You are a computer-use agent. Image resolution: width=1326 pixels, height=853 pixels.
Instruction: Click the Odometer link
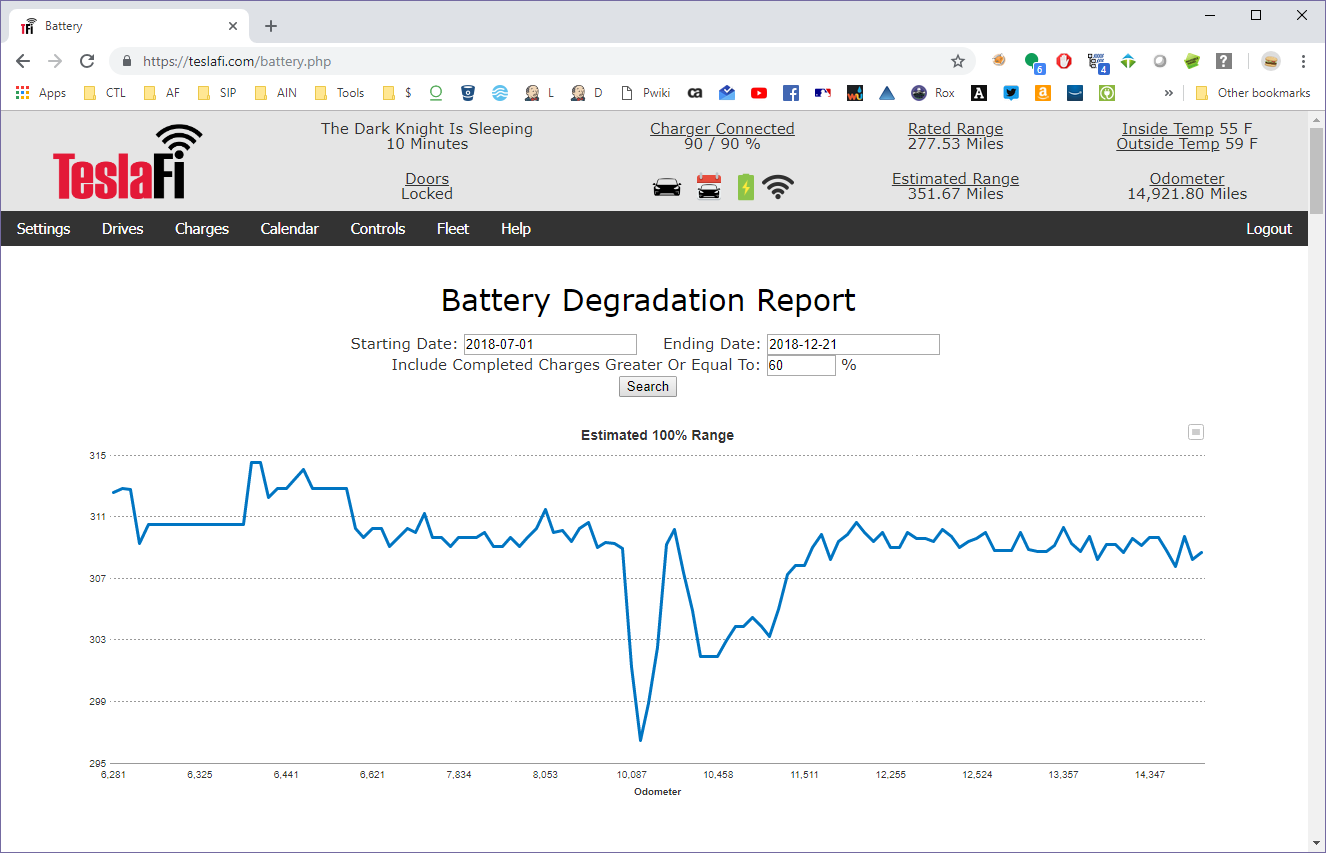pos(1187,179)
